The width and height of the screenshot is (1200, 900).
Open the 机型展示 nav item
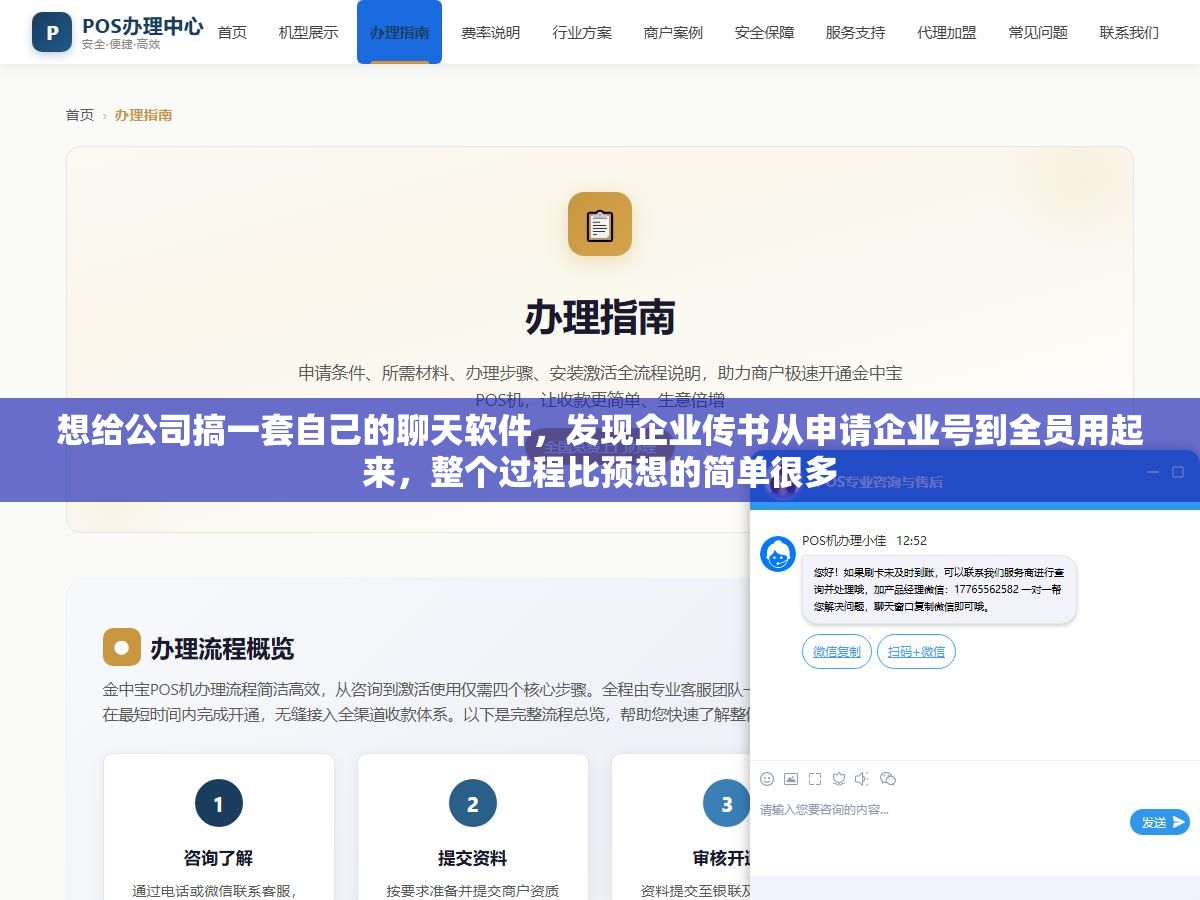click(308, 32)
